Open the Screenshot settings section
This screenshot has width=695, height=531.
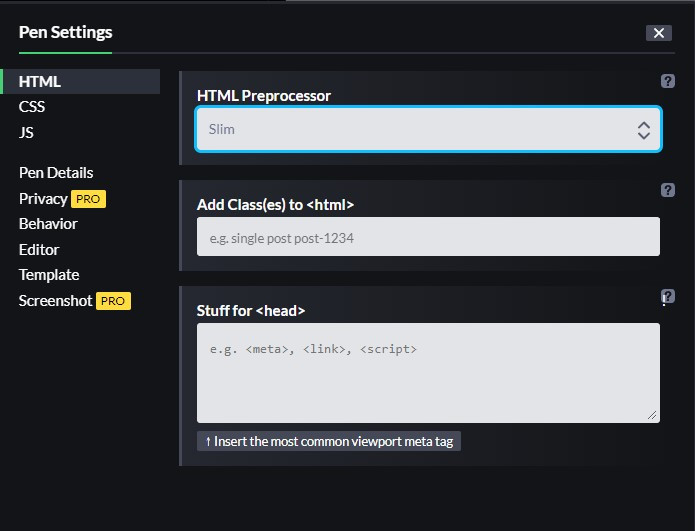pyautogui.click(x=56, y=300)
